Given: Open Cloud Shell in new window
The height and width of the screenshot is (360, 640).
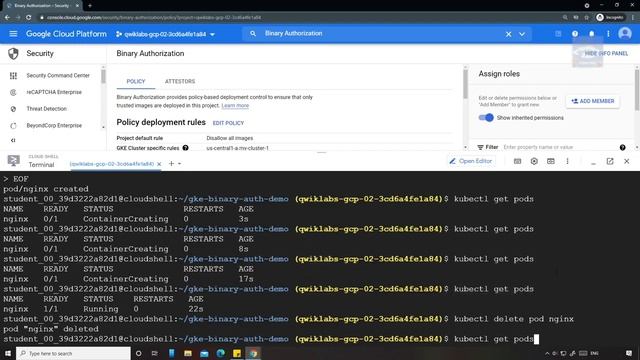Looking at the screenshot, I should pyautogui.click(x=610, y=161).
